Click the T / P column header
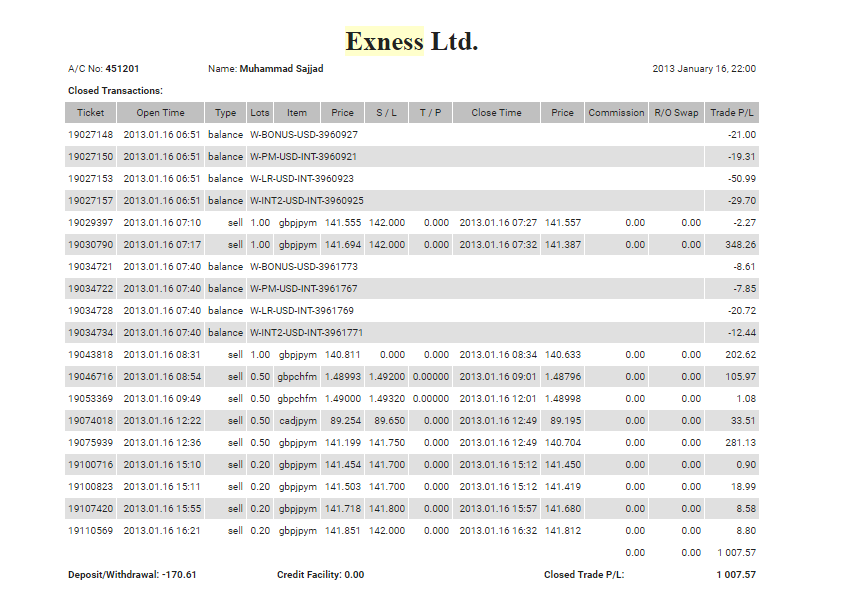 click(430, 112)
